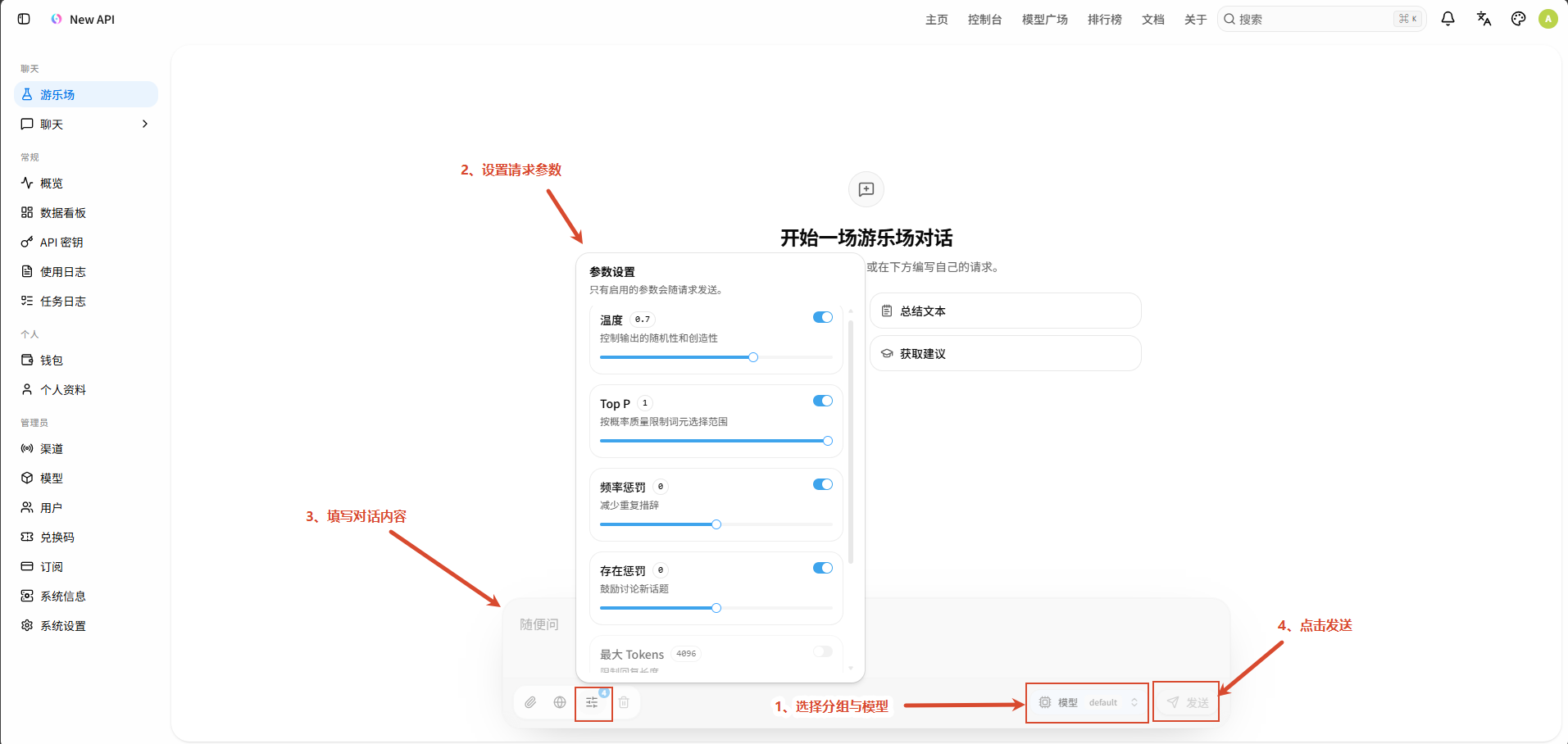Open 系统设置 in sidebar

click(86, 625)
